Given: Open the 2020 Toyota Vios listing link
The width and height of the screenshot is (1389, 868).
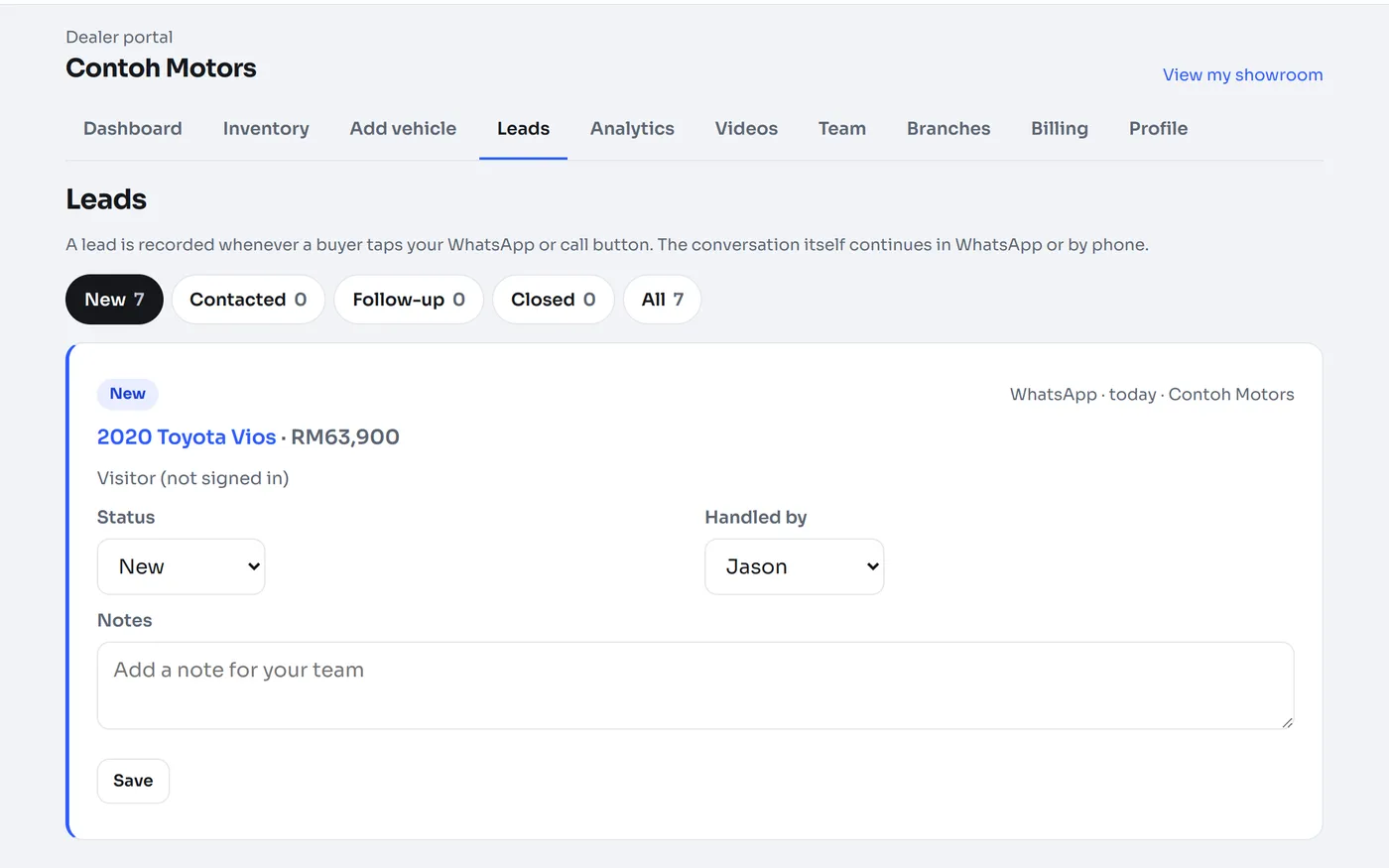Looking at the screenshot, I should pyautogui.click(x=187, y=437).
